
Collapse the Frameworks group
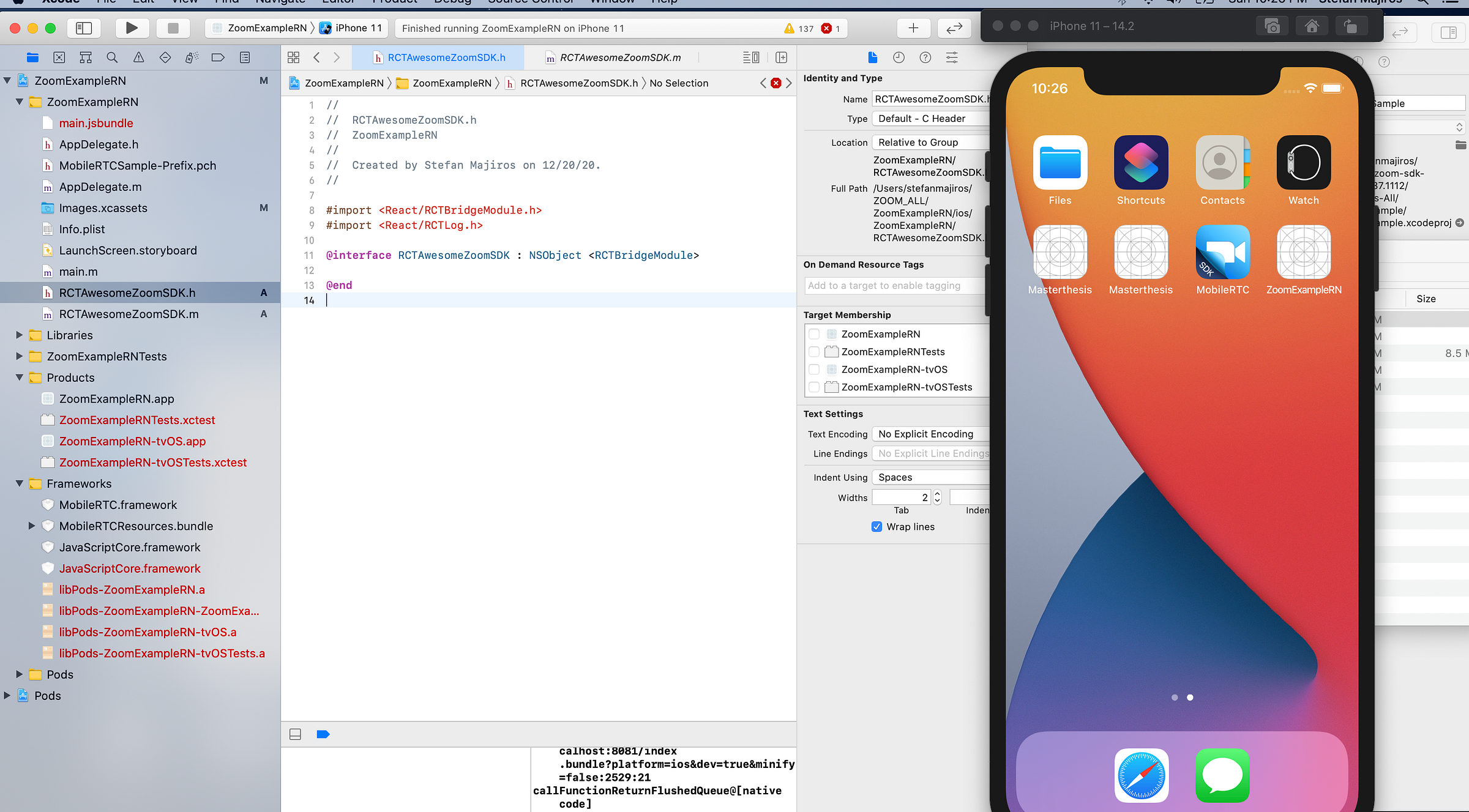pos(20,484)
